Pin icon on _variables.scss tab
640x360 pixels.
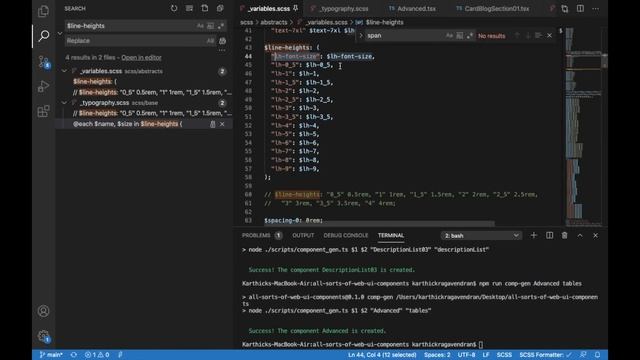pos(296,8)
